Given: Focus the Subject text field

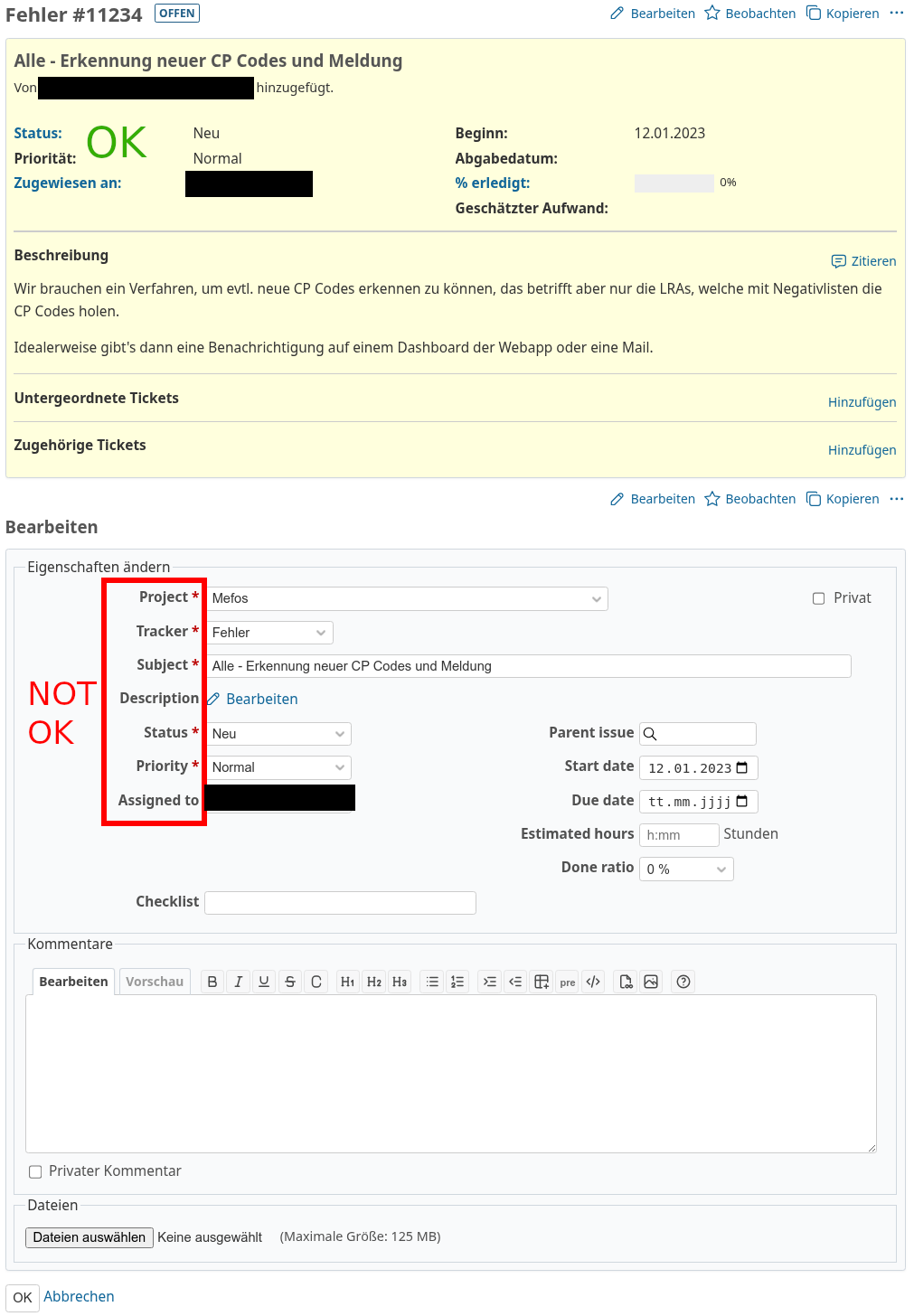Looking at the screenshot, I should tap(528, 666).
